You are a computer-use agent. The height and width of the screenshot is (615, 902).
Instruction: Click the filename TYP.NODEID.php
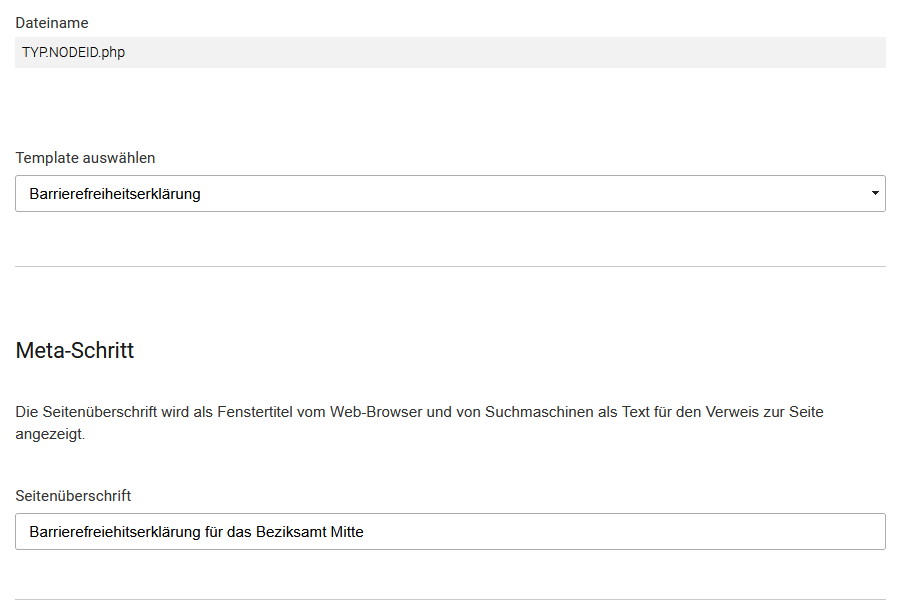73,52
